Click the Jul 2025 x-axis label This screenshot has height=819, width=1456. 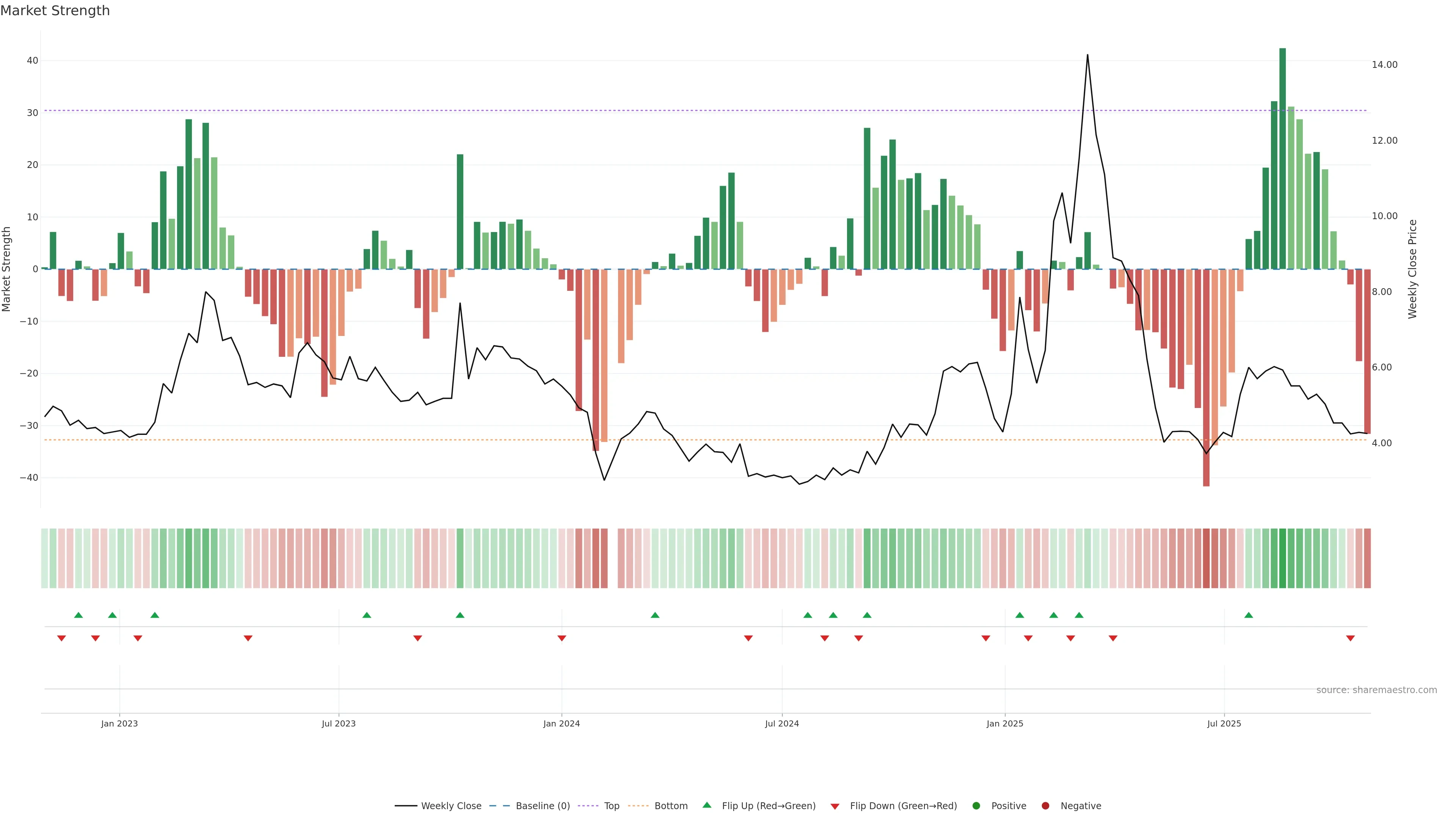coord(1224,723)
